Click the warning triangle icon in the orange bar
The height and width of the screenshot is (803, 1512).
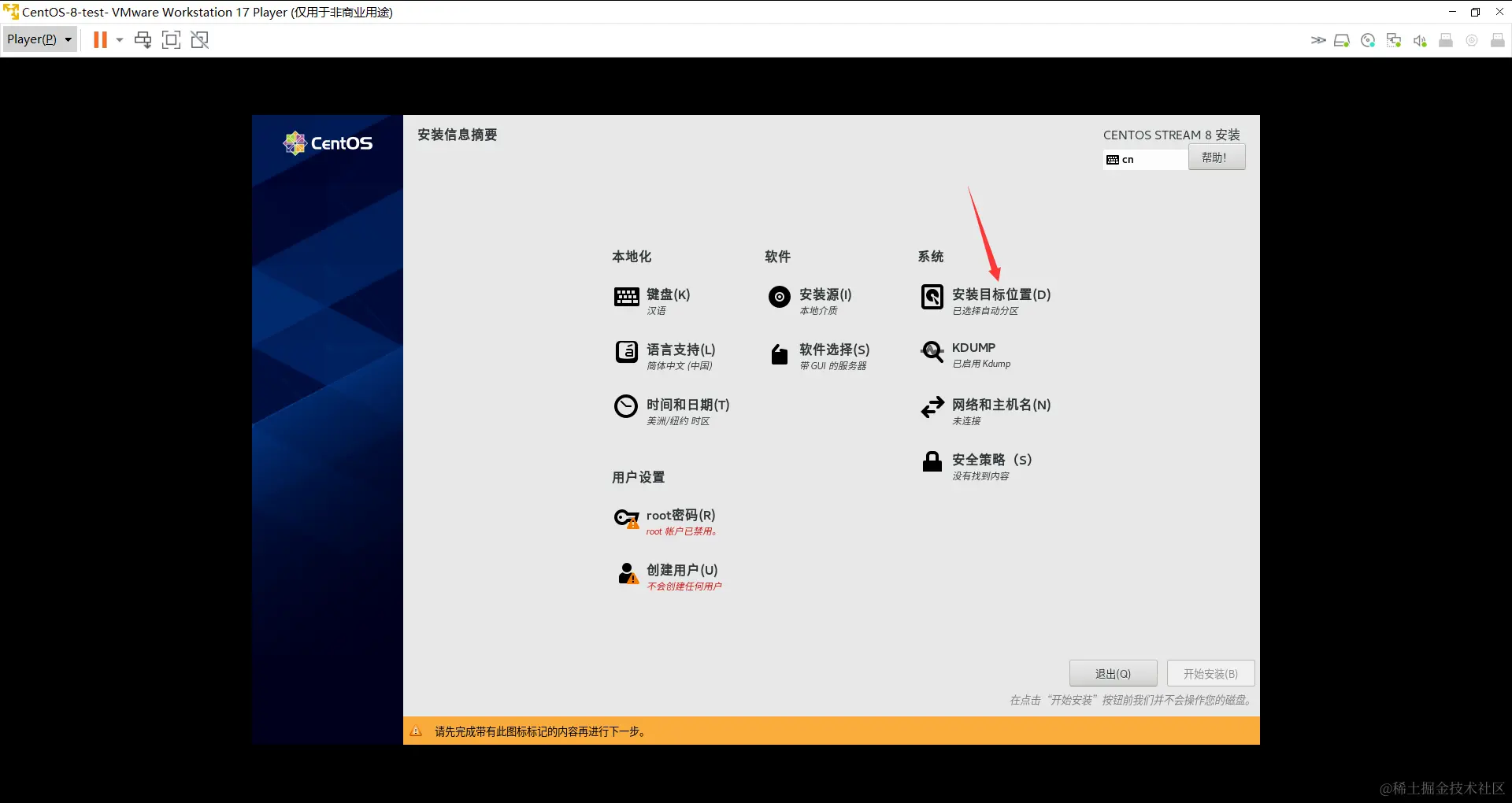pos(416,731)
